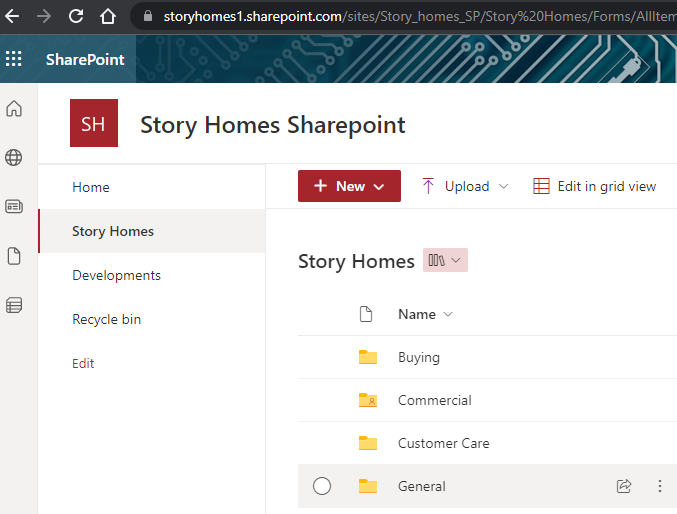Select Story Homes in site navigation
Viewport: 677px width, 514px height.
(x=152, y=231)
